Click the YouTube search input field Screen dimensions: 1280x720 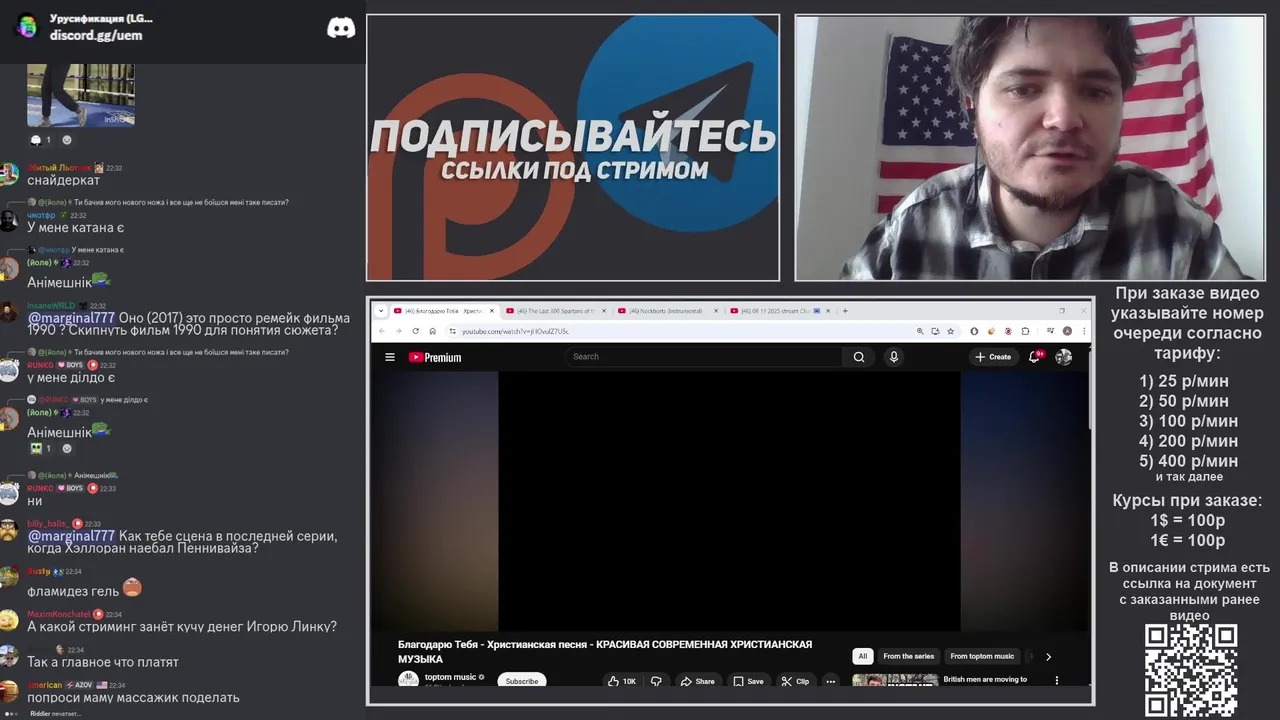[705, 357]
